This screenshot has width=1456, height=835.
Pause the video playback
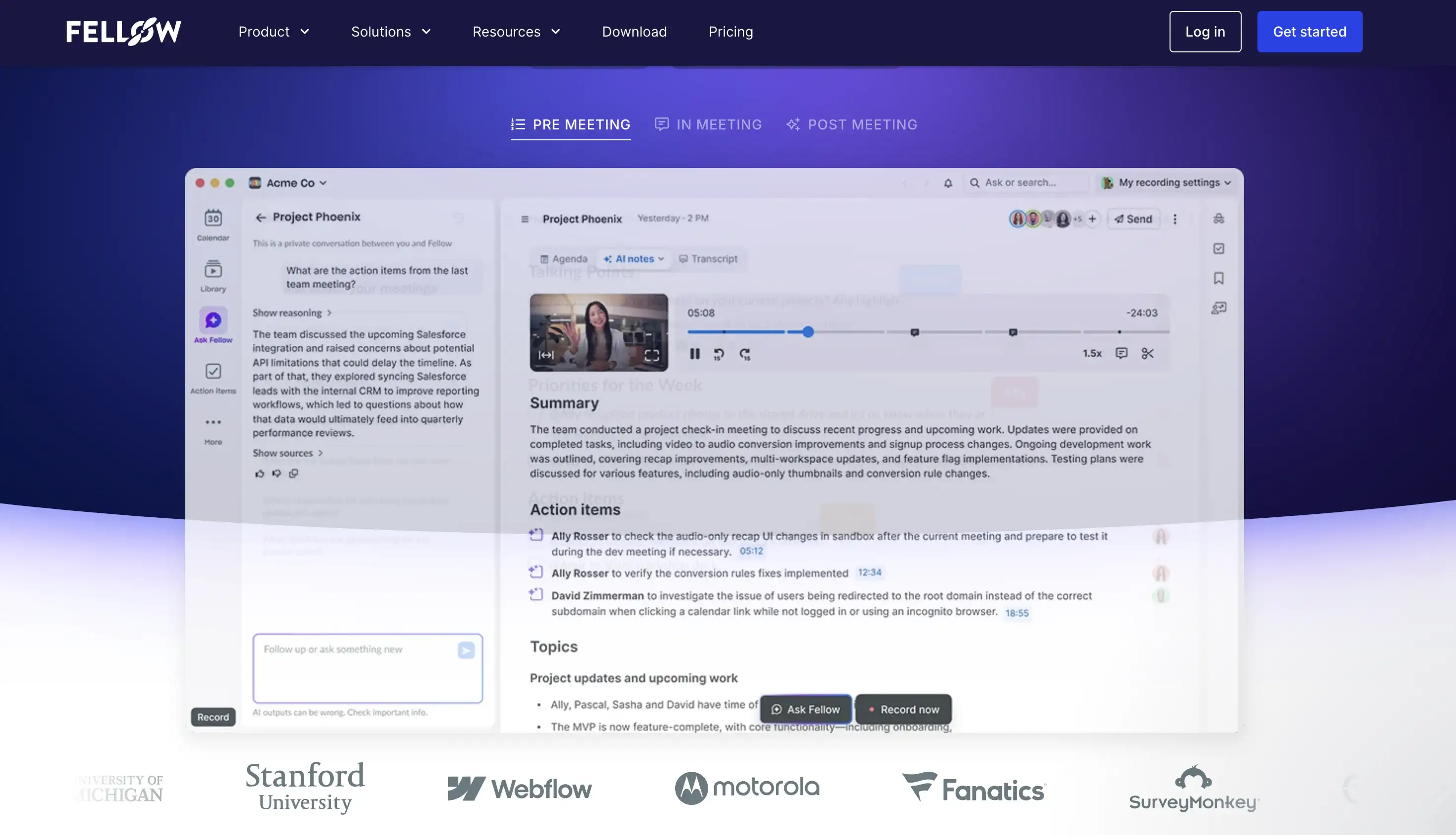694,354
